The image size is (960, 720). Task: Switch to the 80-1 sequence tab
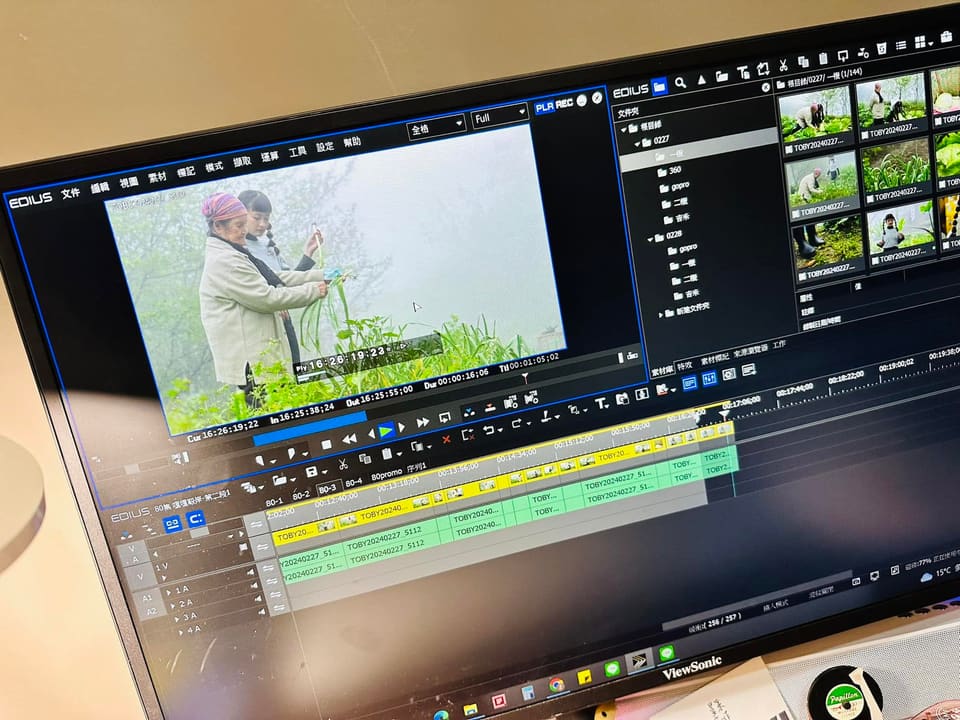[x=274, y=501]
